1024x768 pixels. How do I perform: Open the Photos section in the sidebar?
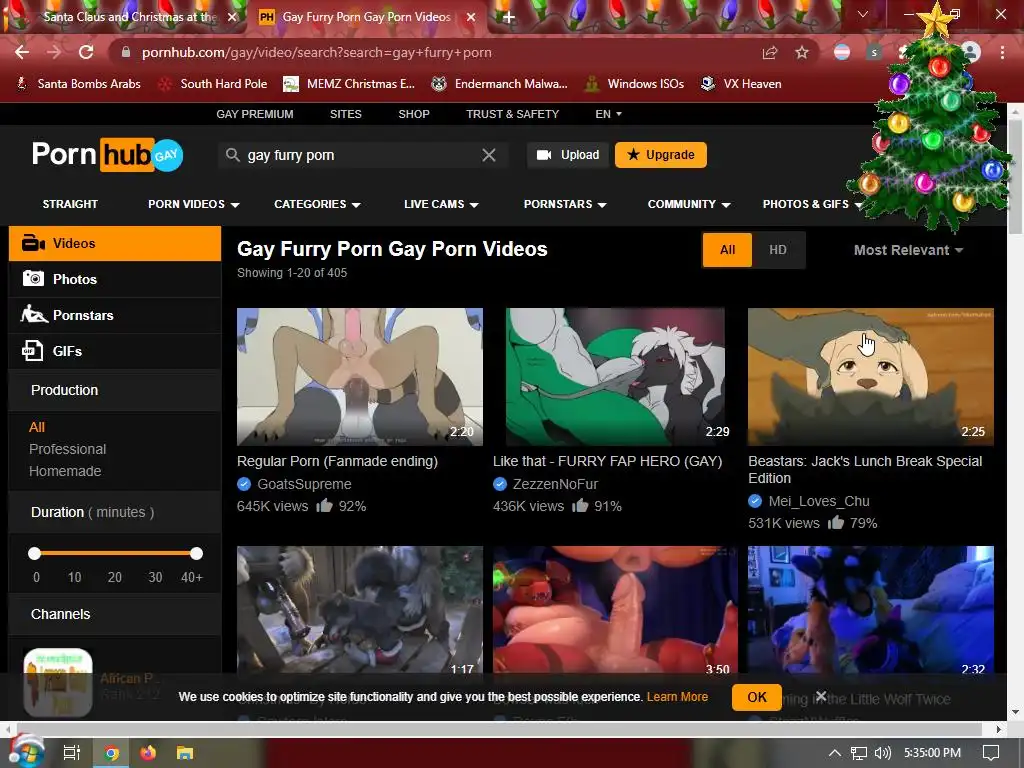(115, 279)
